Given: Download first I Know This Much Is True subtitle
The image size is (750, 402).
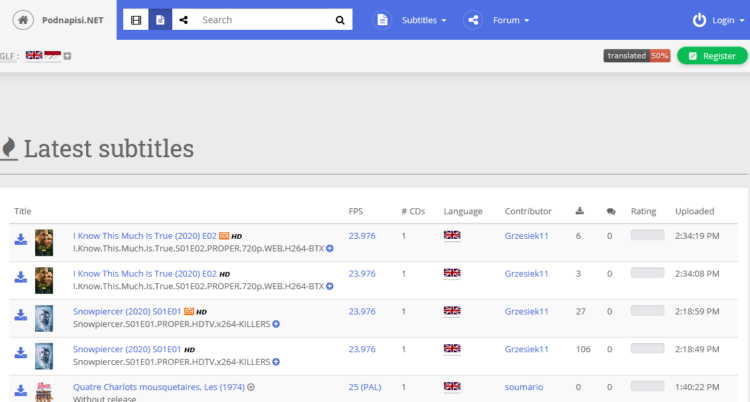Looking at the screenshot, I should [x=21, y=239].
